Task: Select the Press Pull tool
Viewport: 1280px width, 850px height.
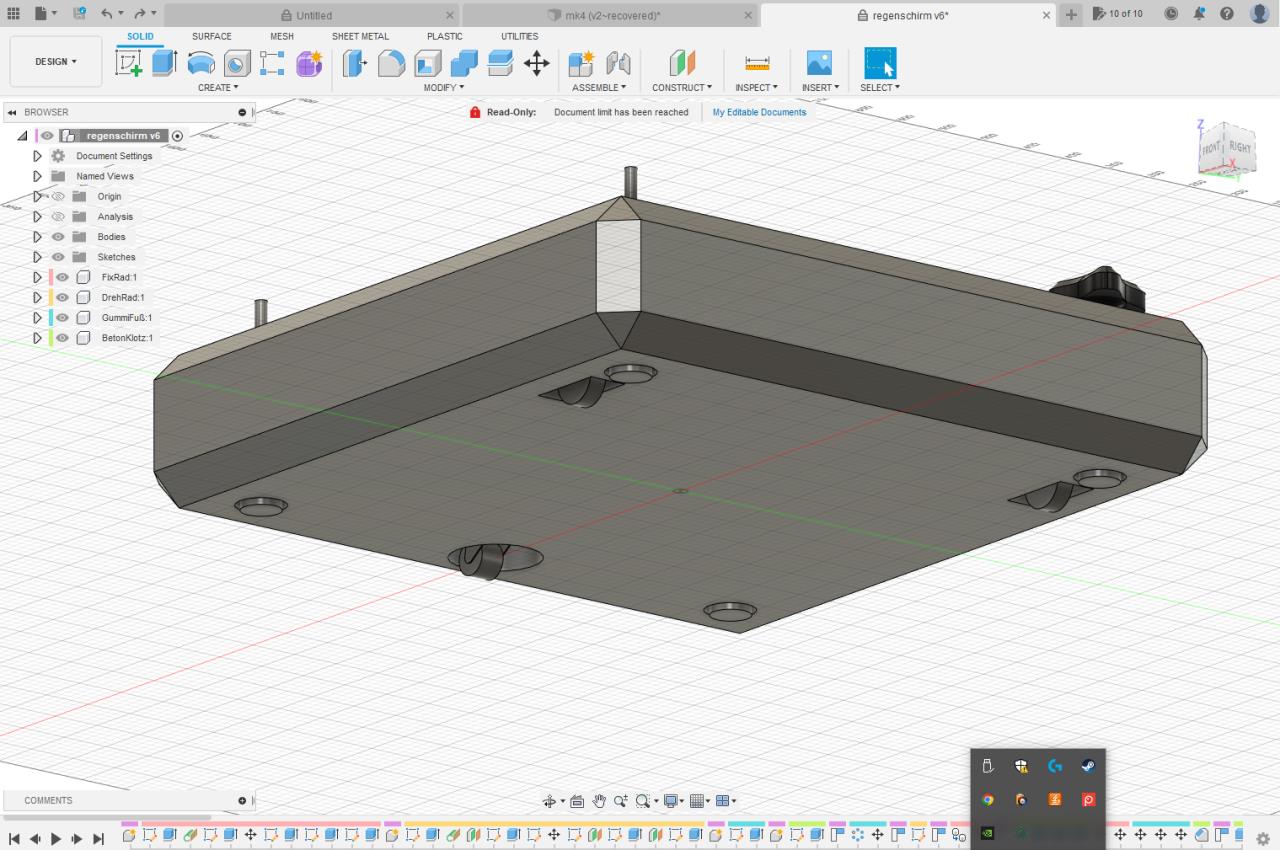Action: (x=355, y=64)
